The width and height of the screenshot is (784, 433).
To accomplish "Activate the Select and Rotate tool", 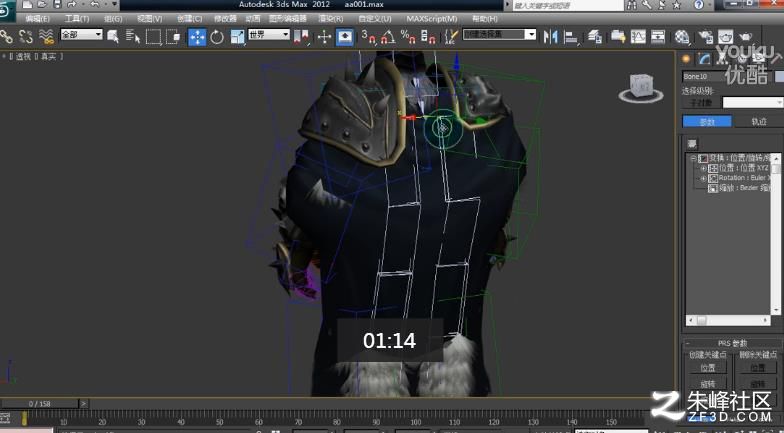I will [217, 37].
